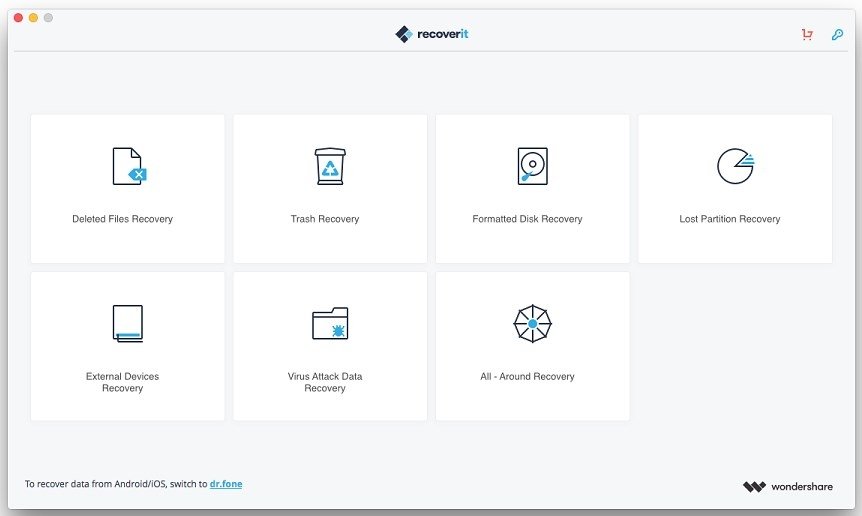Viewport: 862px width, 516px height.
Task: Click the key registration icon
Action: point(837,35)
